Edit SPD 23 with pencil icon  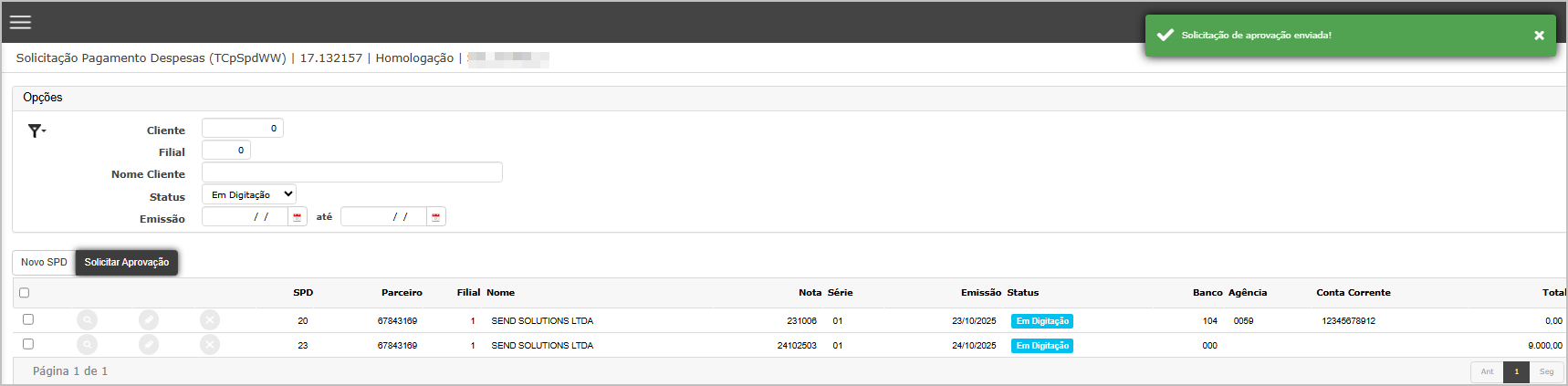click(149, 345)
